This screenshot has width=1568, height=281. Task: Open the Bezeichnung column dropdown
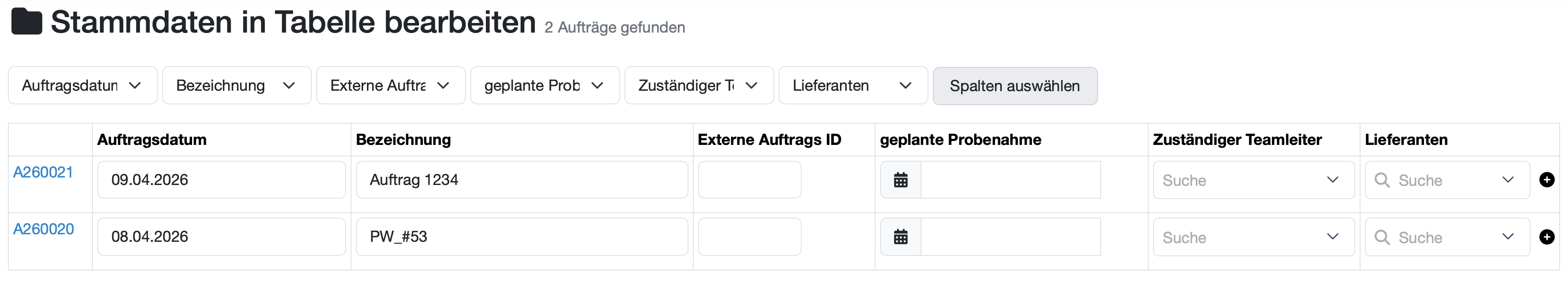coord(237,85)
